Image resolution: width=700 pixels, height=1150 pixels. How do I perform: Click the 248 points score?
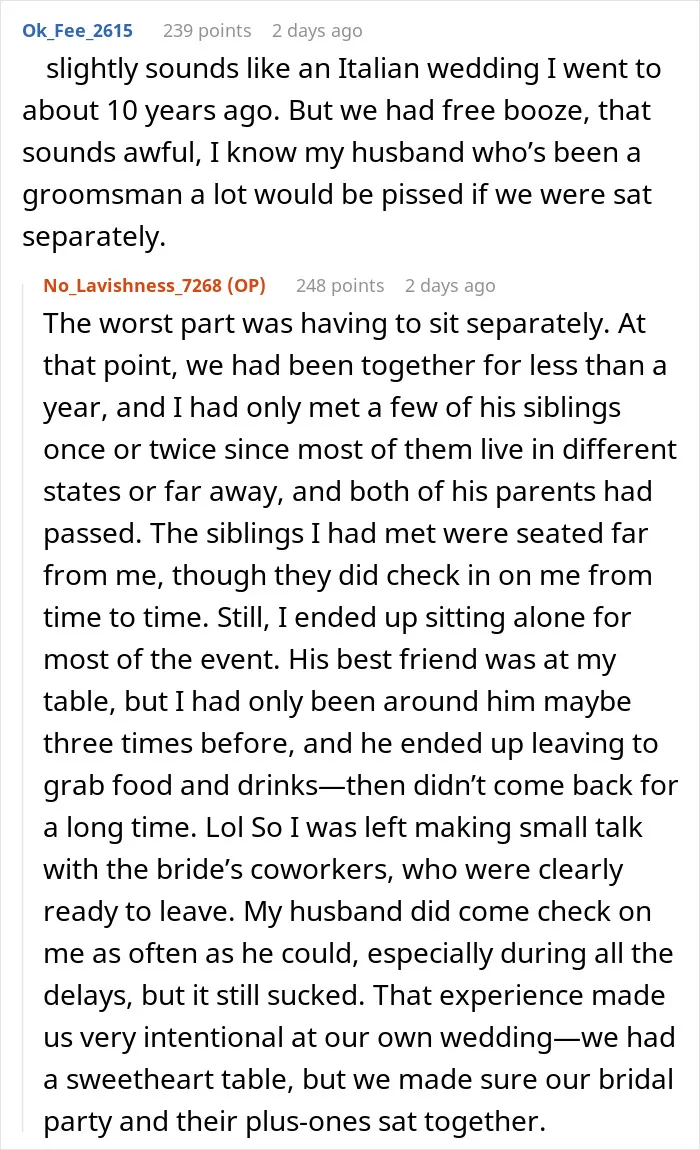click(x=340, y=285)
